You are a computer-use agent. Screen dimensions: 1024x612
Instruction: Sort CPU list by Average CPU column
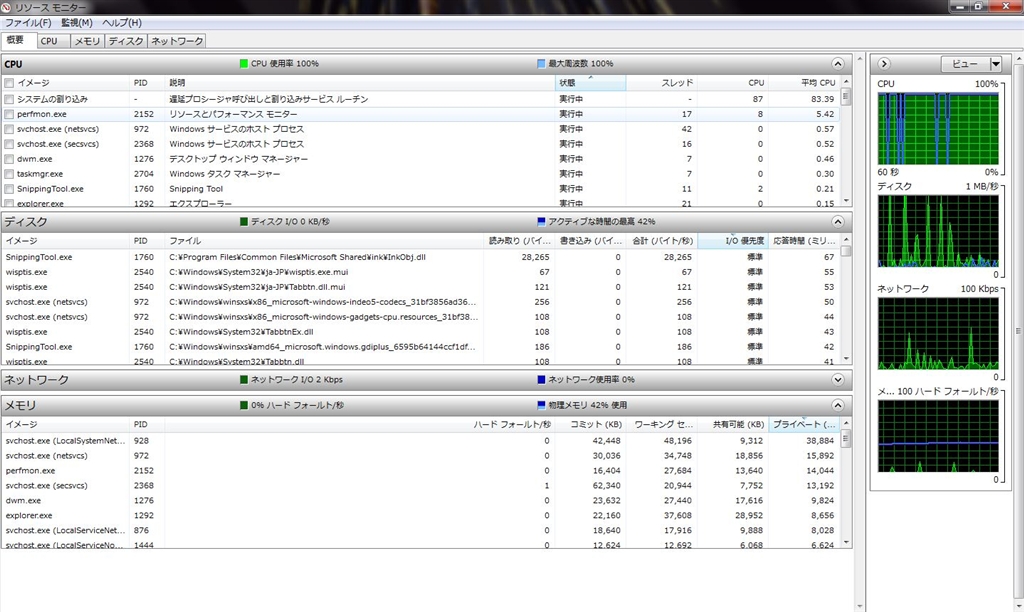[817, 83]
